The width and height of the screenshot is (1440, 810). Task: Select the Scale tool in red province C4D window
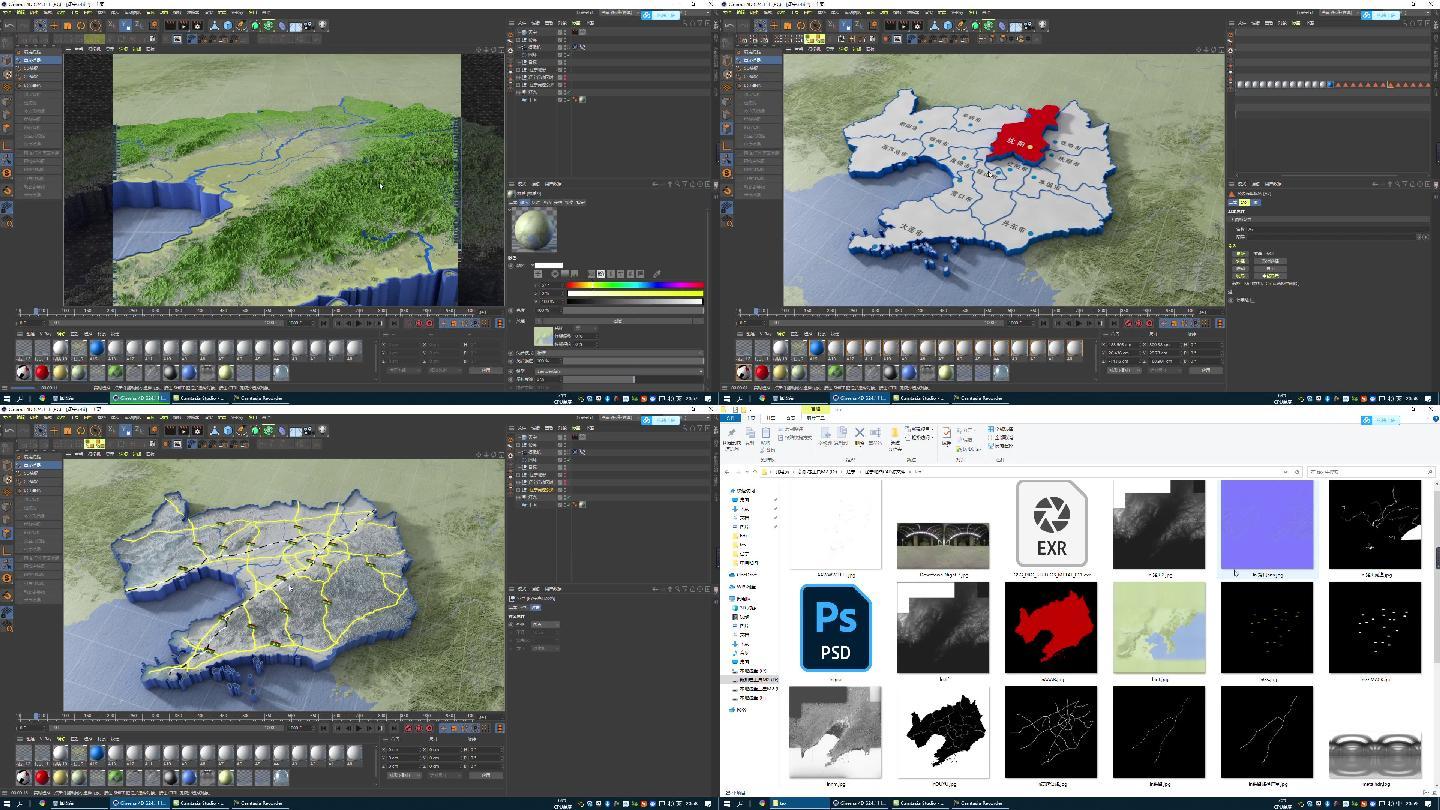(x=787, y=26)
